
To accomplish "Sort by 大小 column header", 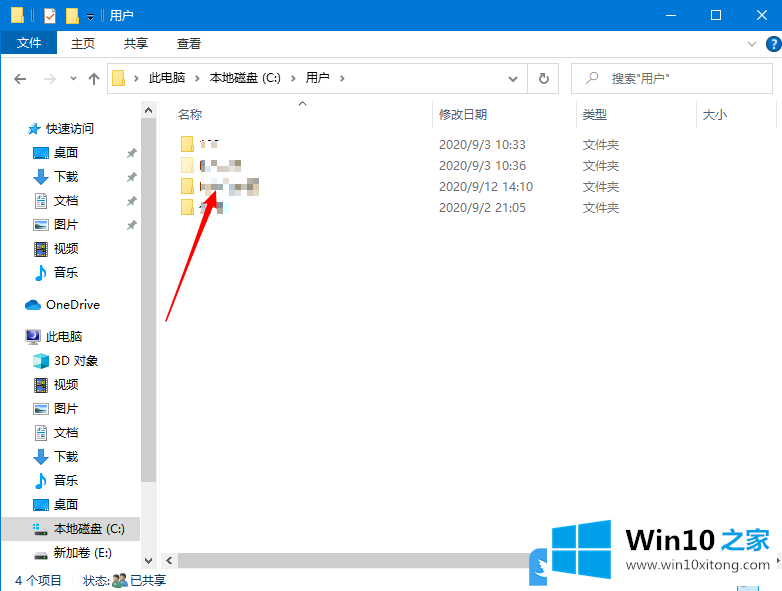I will (715, 115).
